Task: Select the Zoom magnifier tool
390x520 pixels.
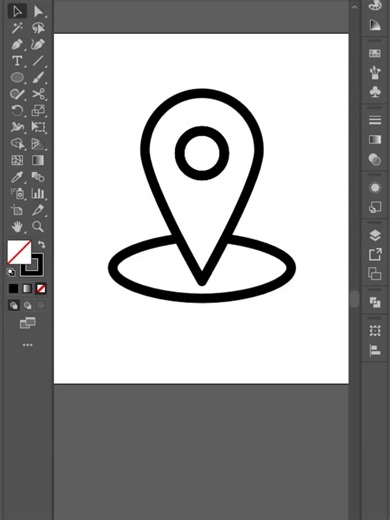Action: pos(38,227)
